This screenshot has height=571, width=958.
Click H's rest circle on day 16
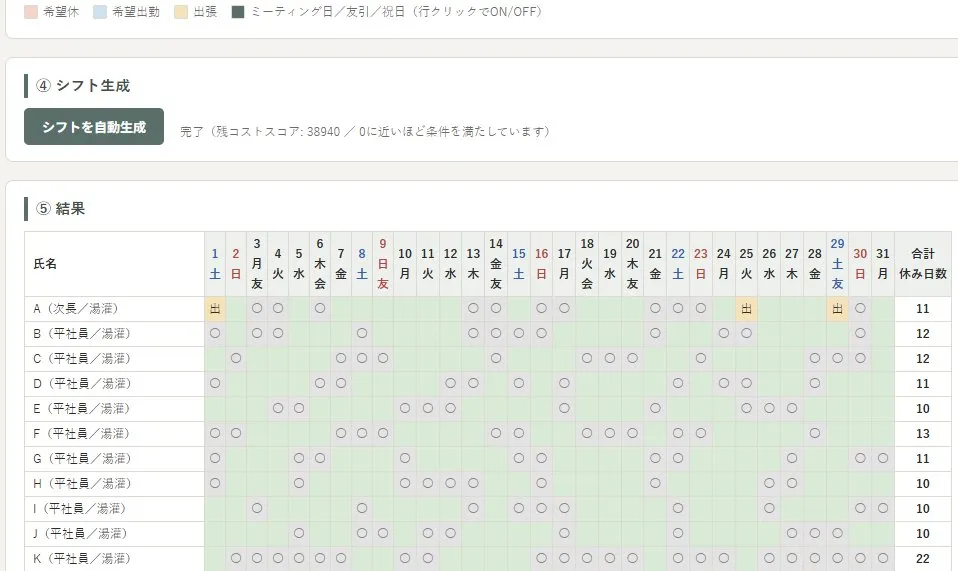[x=541, y=483]
